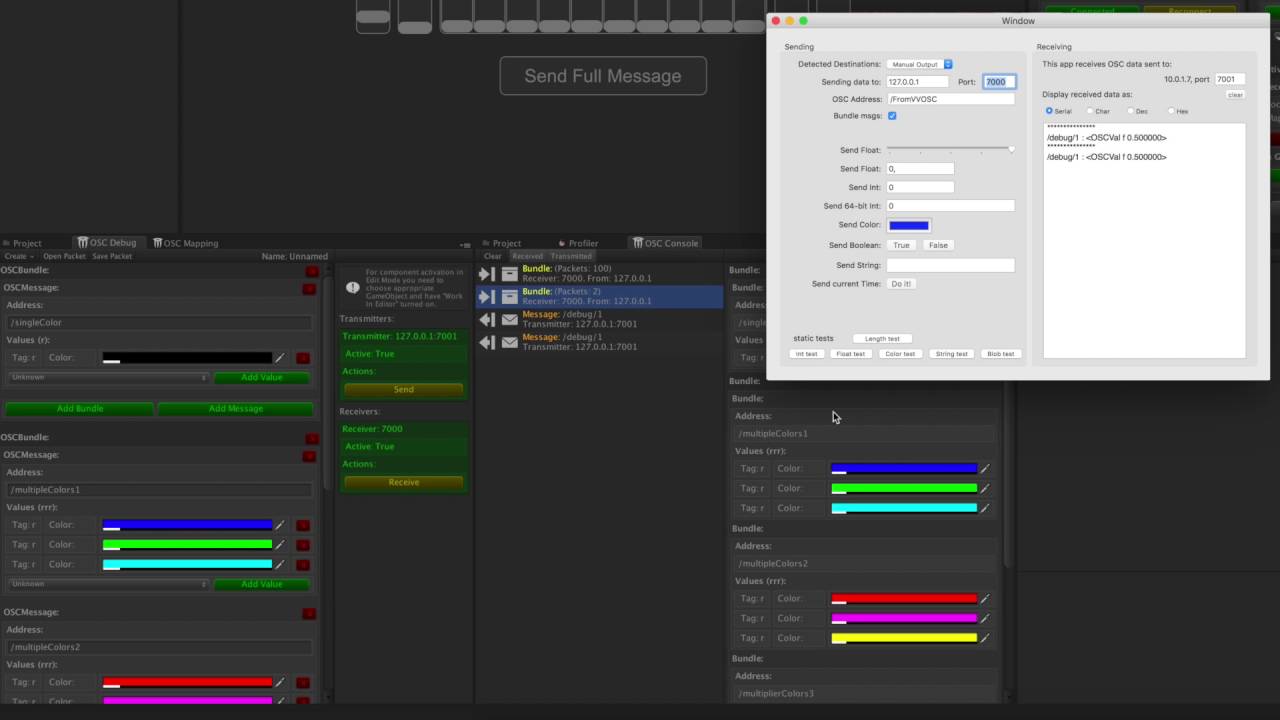Open the Detected Destinations dropdown
Viewport: 1280px width, 720px height.
coord(920,64)
